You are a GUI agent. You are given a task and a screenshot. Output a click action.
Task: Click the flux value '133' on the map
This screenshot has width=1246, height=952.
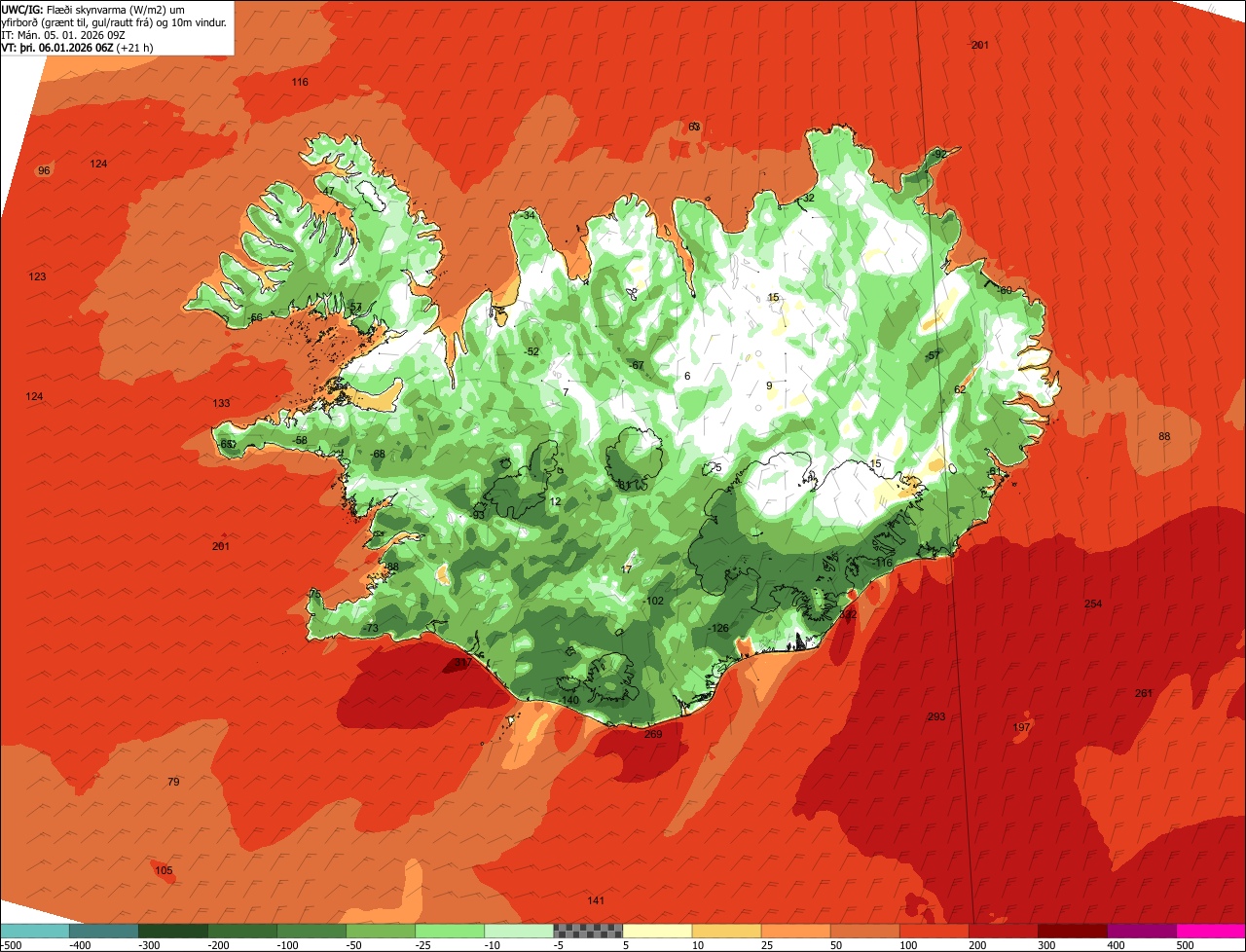(x=222, y=404)
